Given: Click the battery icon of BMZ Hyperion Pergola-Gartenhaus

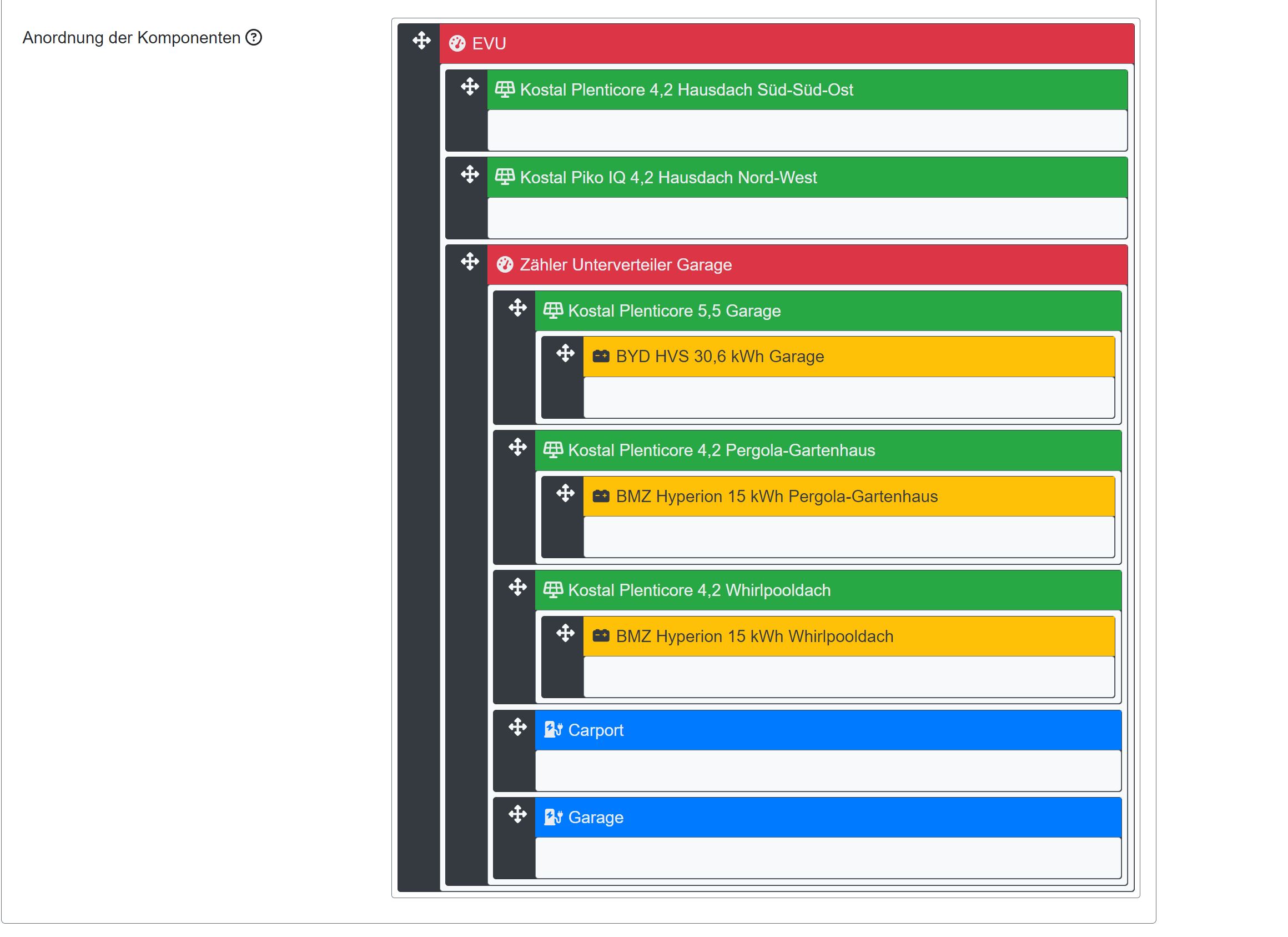Looking at the screenshot, I should click(601, 497).
